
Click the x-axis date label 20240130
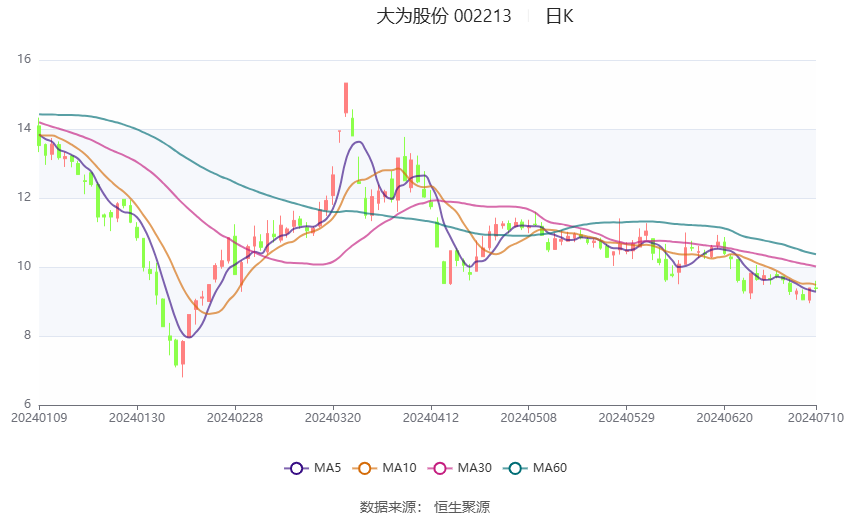point(137,418)
